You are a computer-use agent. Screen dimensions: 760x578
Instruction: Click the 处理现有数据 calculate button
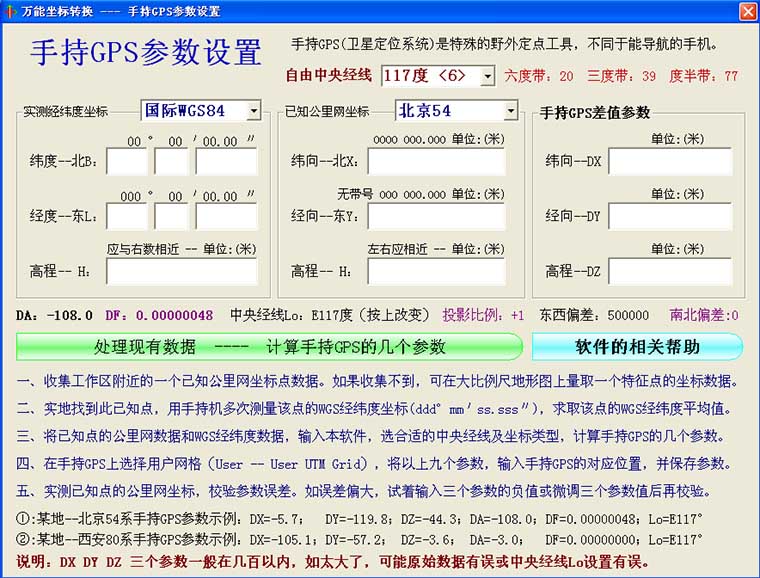pos(270,347)
